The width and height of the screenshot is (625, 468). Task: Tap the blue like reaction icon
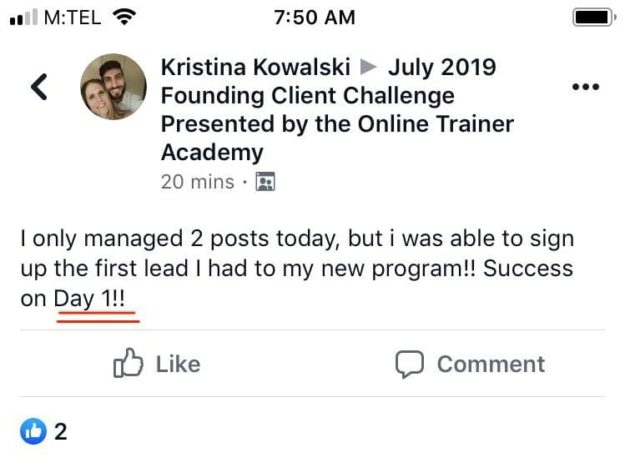(x=33, y=432)
